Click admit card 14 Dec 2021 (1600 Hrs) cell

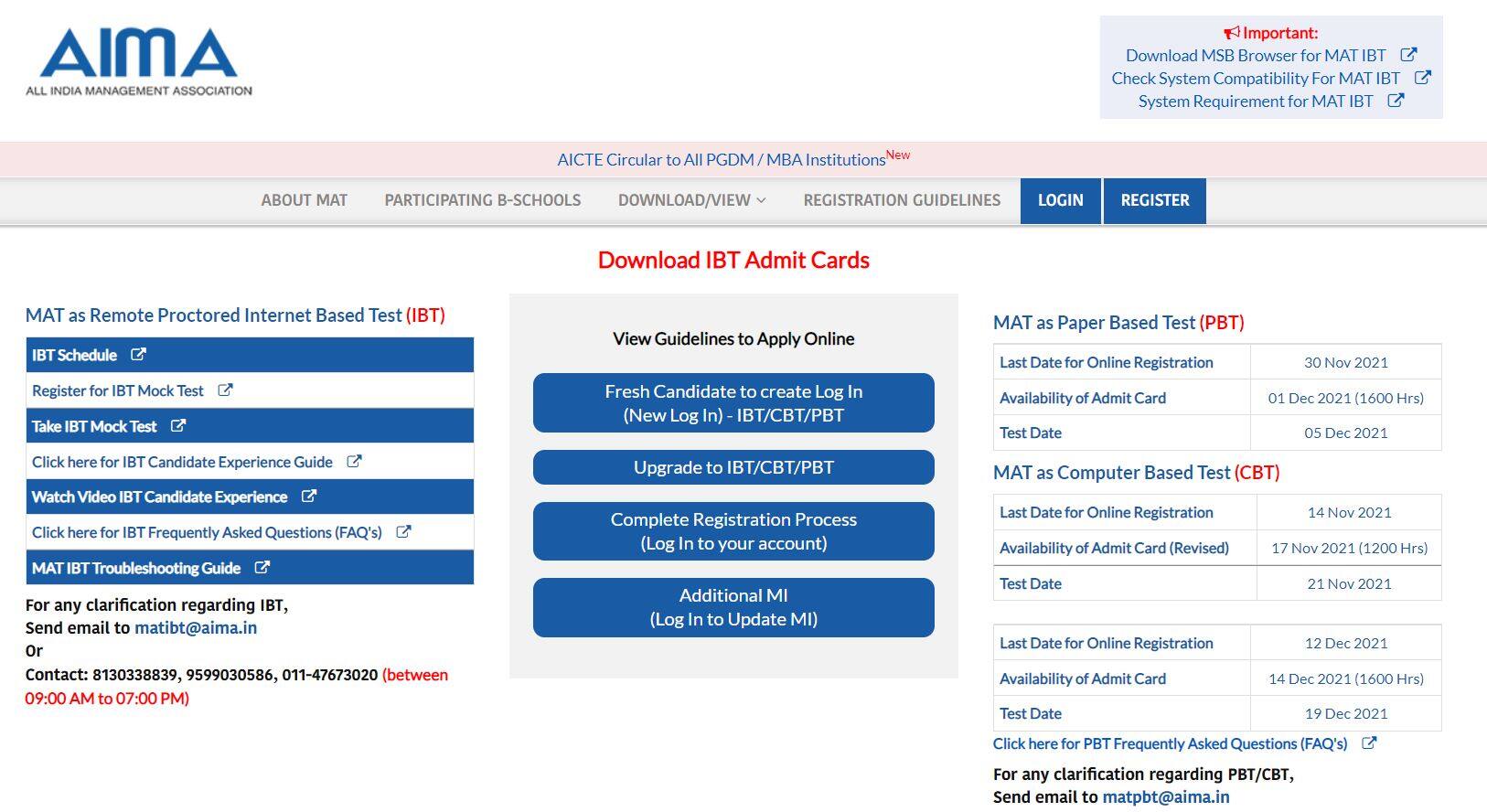point(1345,678)
